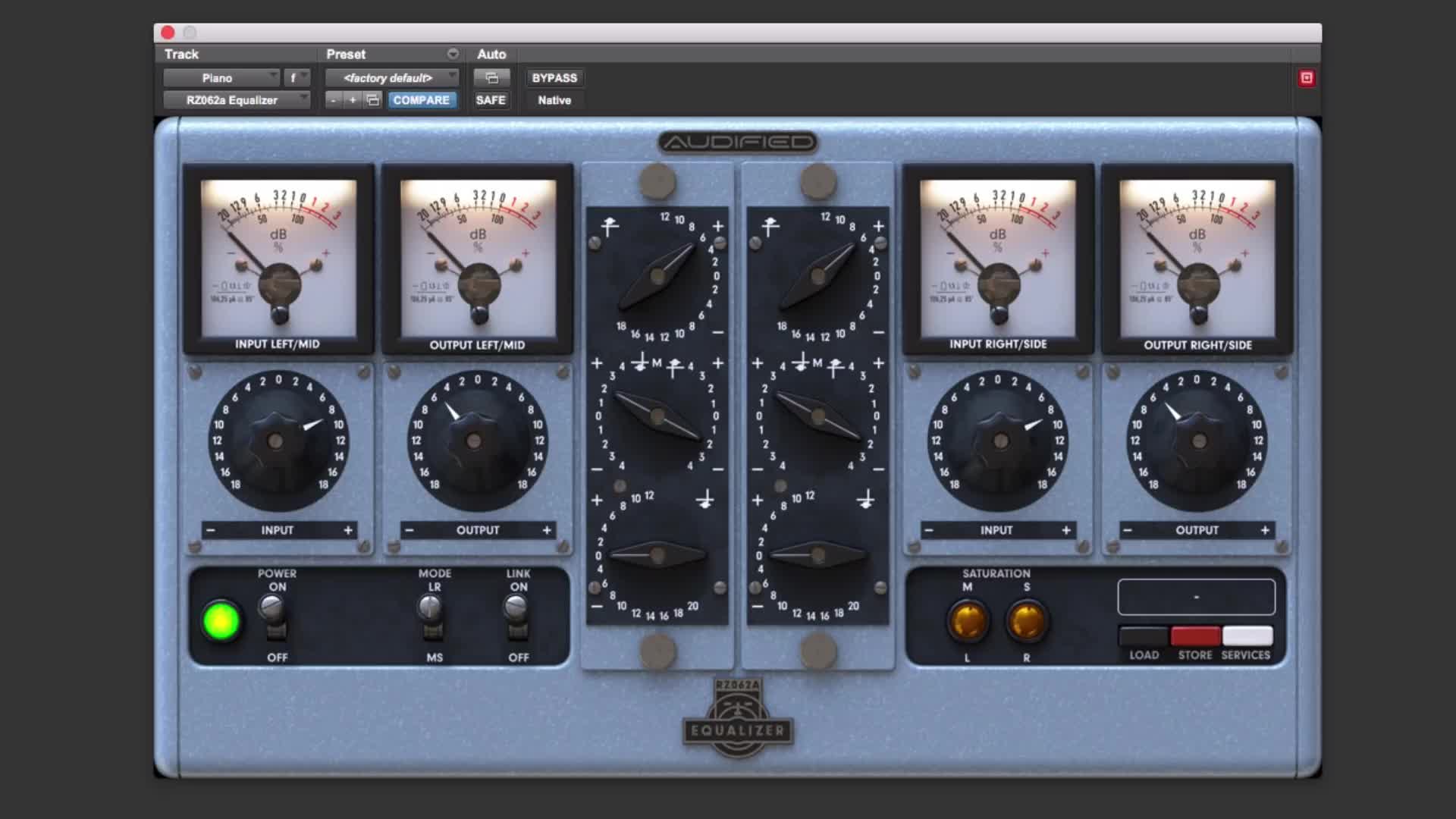
Task: Open the RZ062a Equalizer plugin selector
Action: (237, 100)
